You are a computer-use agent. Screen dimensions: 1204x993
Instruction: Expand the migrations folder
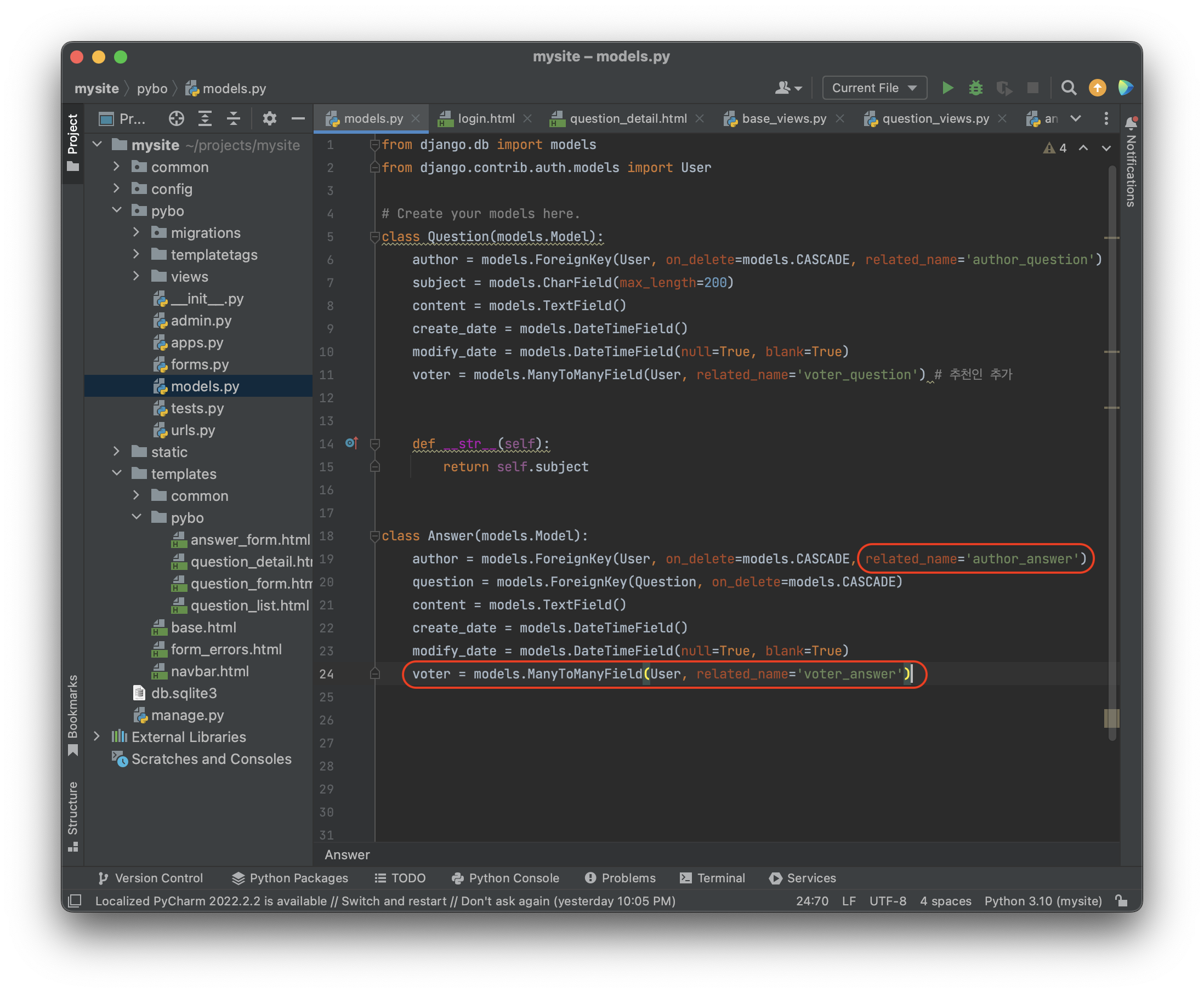point(136,233)
